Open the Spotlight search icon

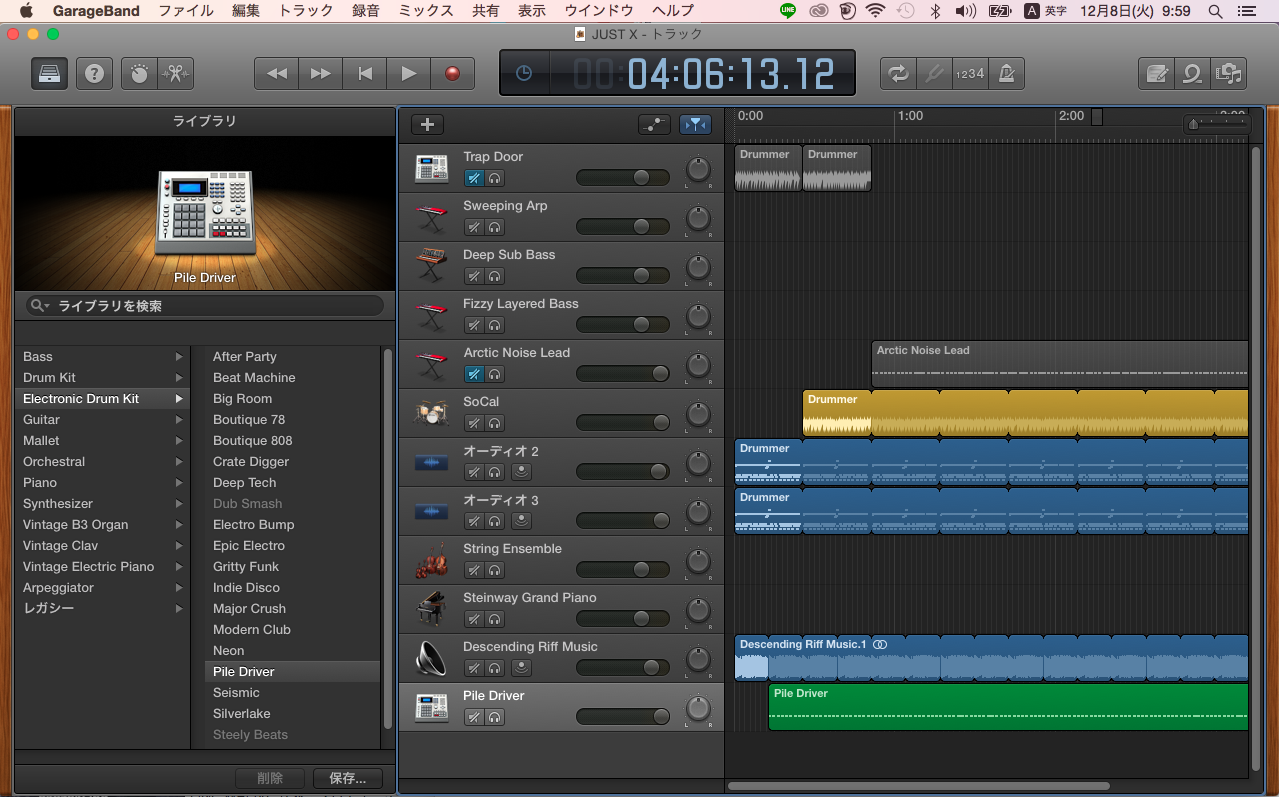click(x=1215, y=11)
